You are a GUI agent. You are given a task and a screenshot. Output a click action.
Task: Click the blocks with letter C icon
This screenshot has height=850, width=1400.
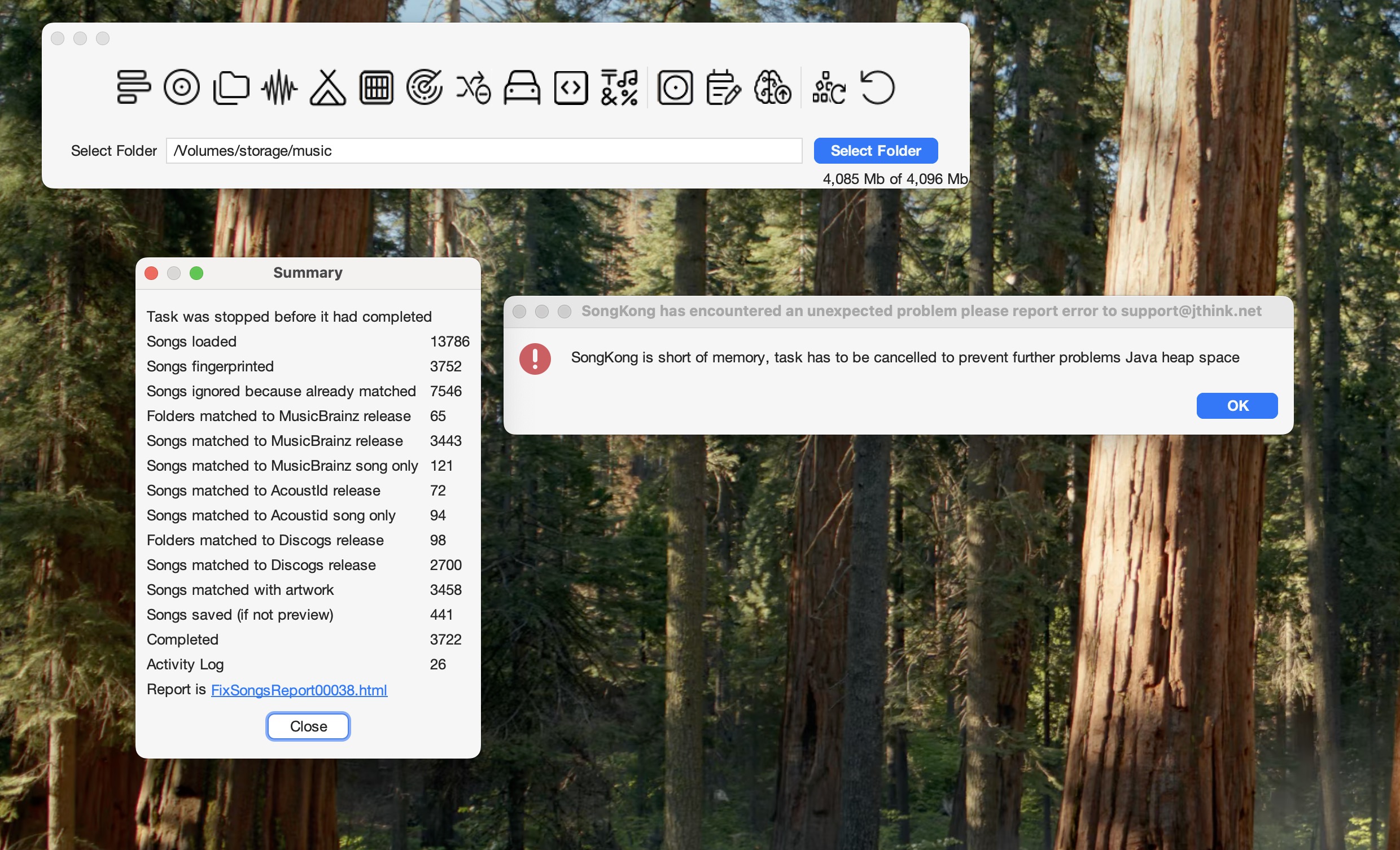(829, 87)
